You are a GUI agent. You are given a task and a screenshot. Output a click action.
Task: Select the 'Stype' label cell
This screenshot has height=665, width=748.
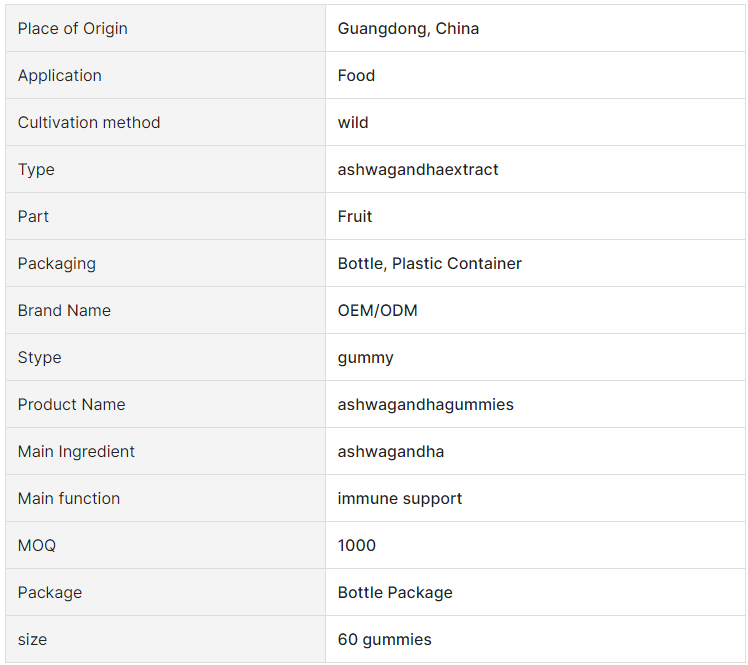[166, 357]
